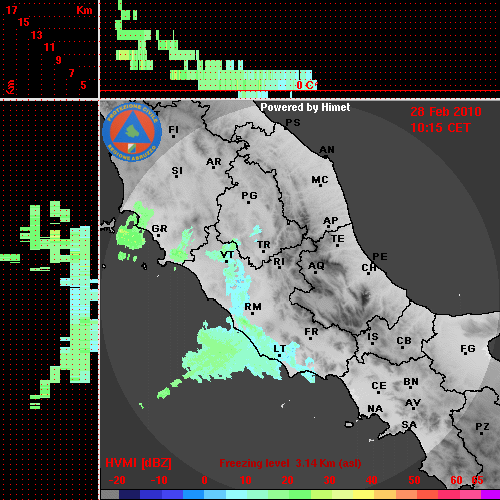Click the '0 C°' freezing line label
Screen dimensions: 500x500
pyautogui.click(x=306, y=85)
